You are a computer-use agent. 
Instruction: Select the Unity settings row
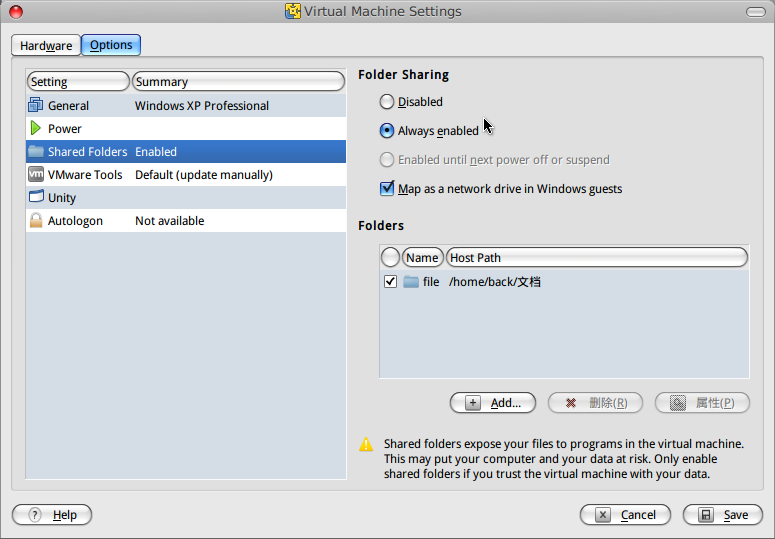click(x=186, y=197)
